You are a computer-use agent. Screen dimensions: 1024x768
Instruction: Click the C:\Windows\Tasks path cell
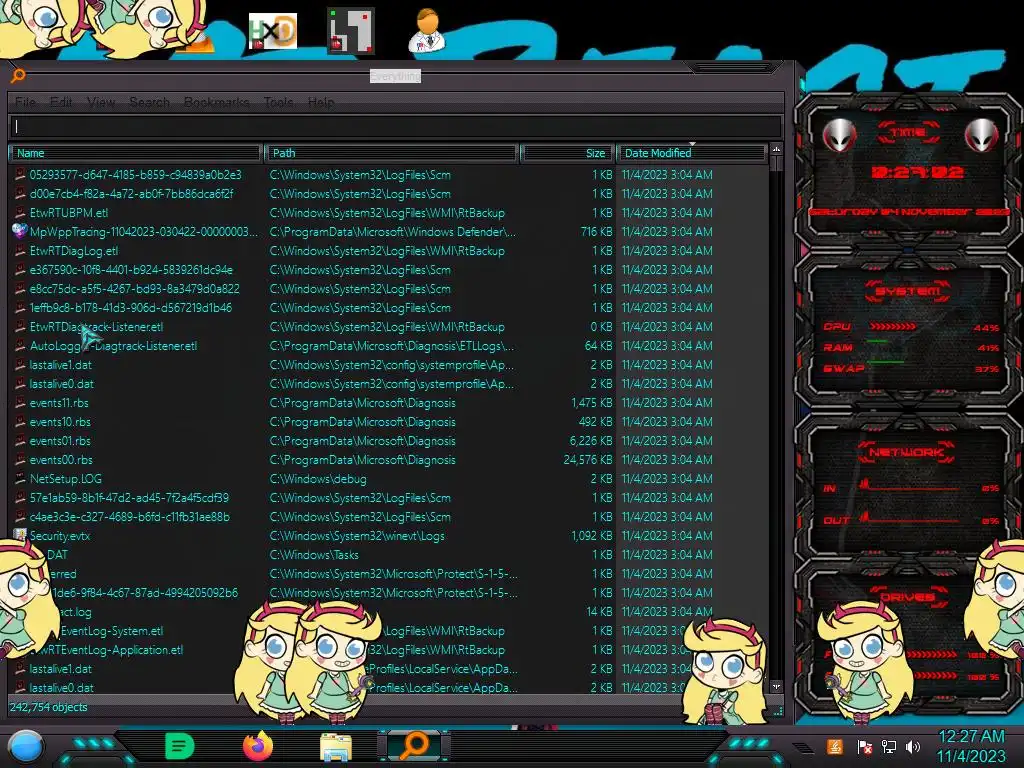(x=314, y=554)
